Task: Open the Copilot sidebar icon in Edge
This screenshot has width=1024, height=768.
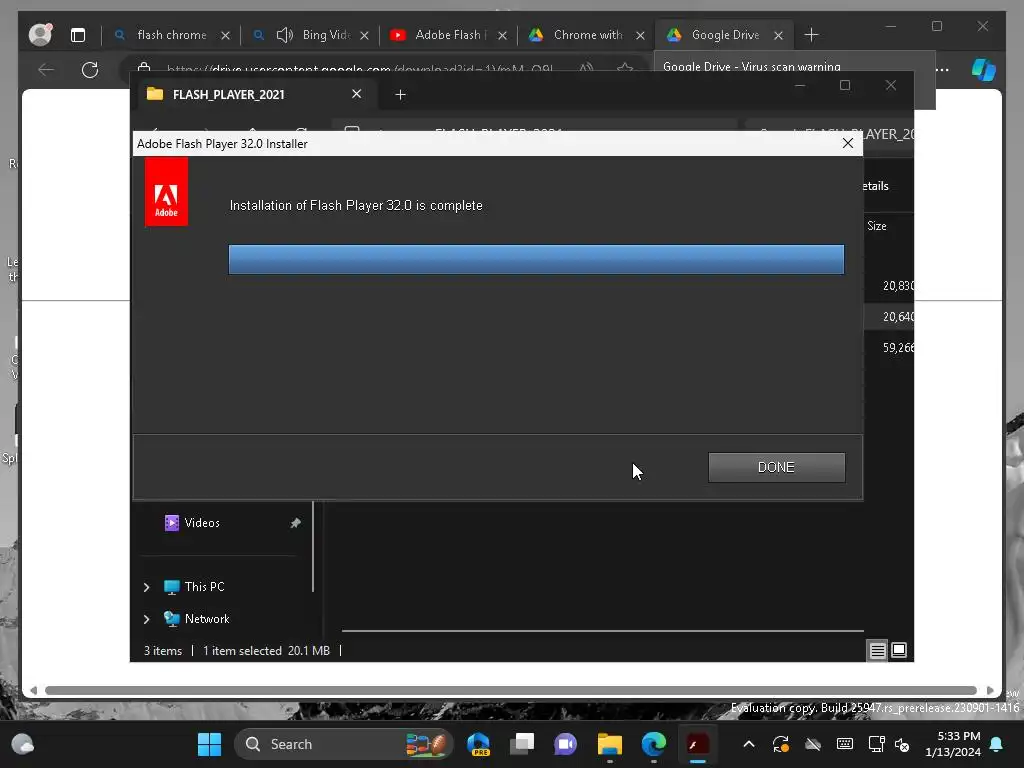Action: 984,69
